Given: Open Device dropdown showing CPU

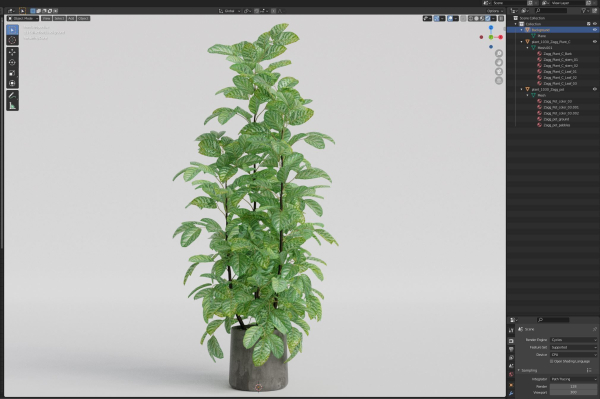Looking at the screenshot, I should (x=573, y=355).
